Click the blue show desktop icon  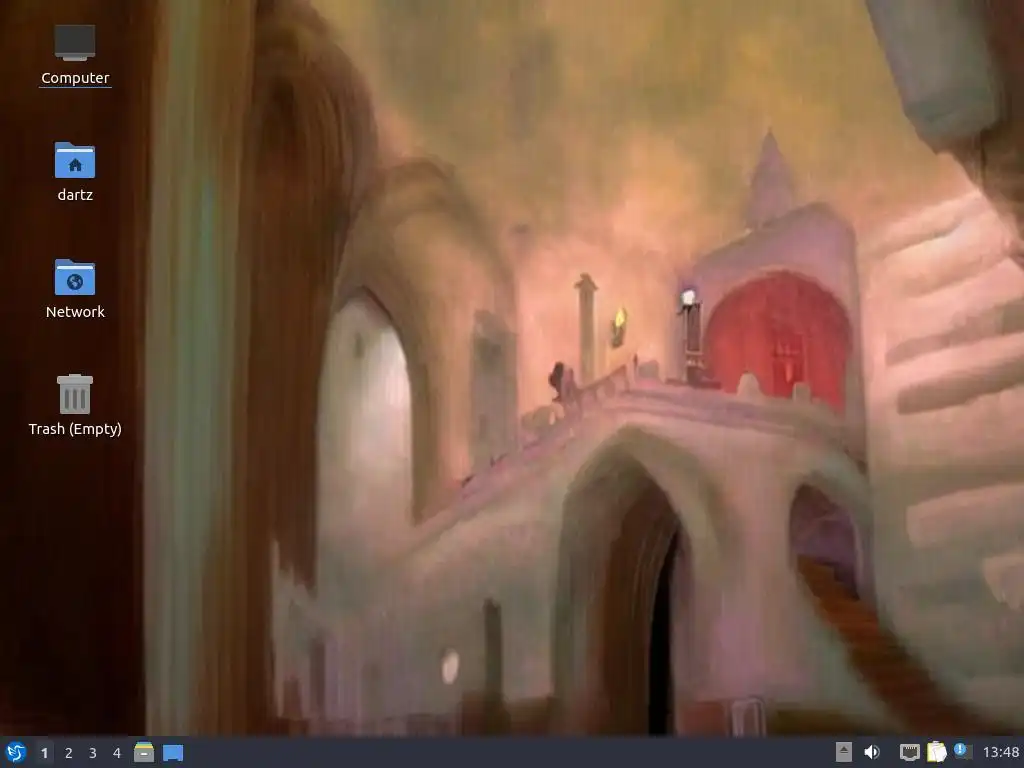pyautogui.click(x=173, y=753)
